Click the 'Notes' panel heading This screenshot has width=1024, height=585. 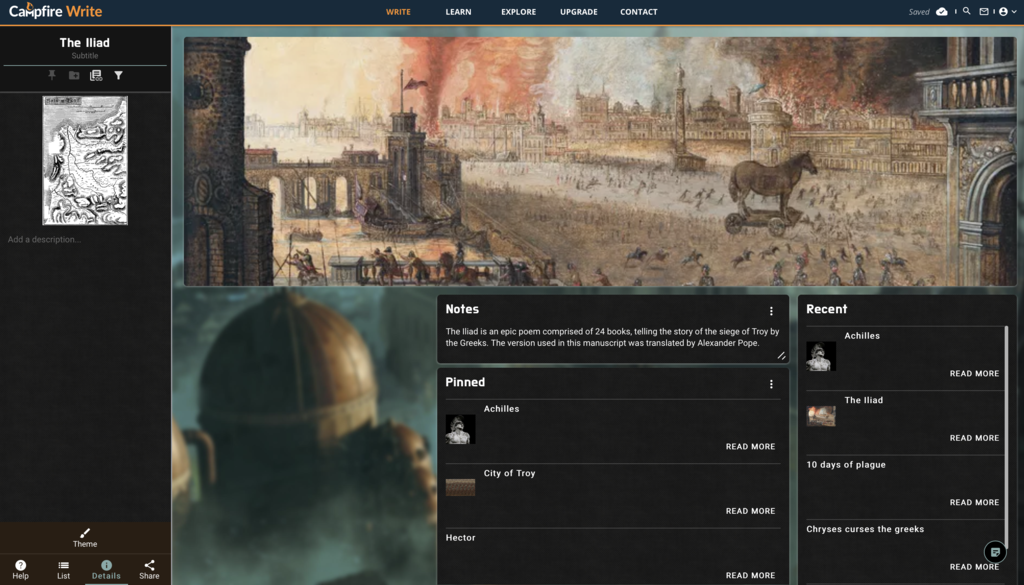pyautogui.click(x=462, y=309)
